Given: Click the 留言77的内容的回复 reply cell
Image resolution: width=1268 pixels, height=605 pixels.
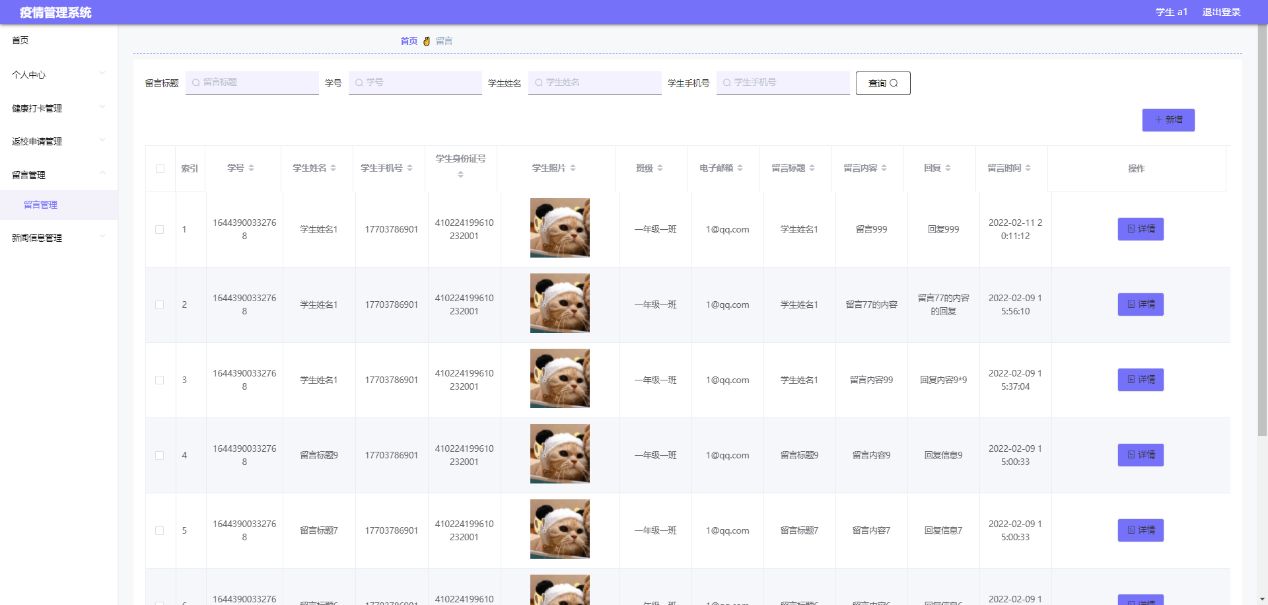Looking at the screenshot, I should pyautogui.click(x=943, y=304).
